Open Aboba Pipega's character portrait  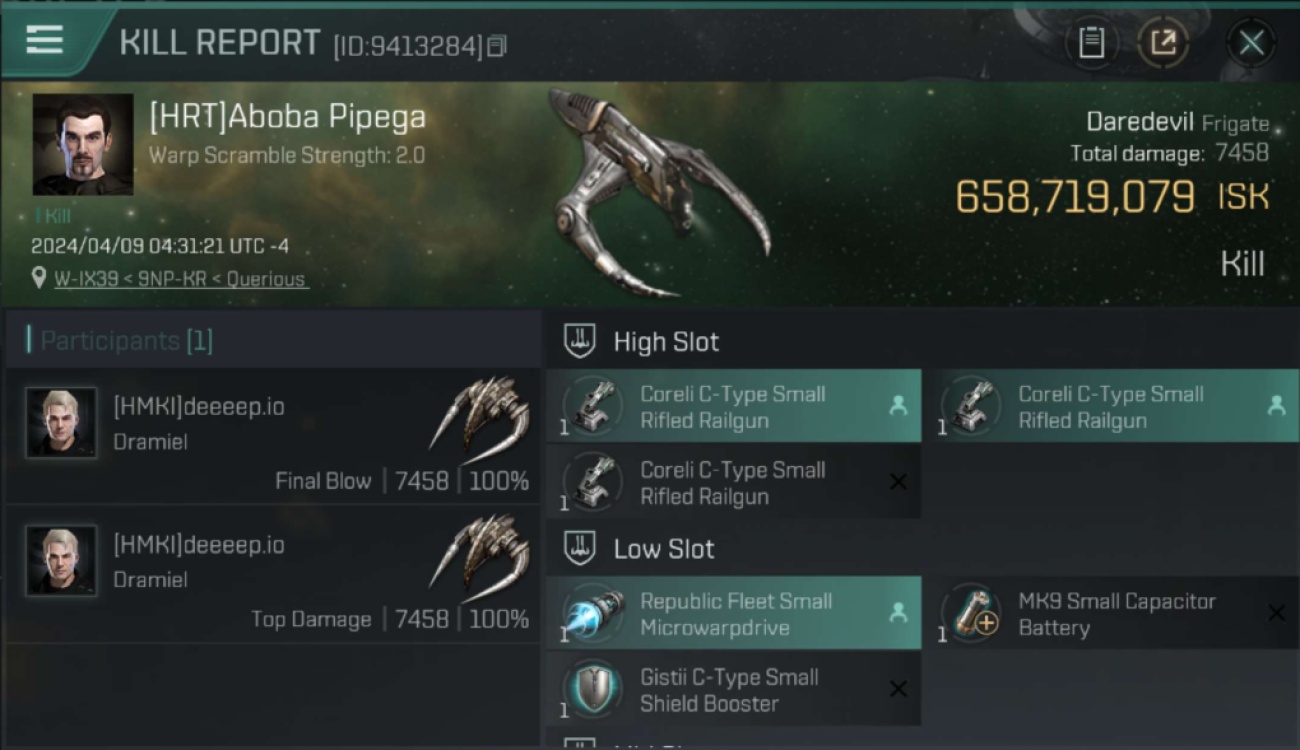pos(83,145)
